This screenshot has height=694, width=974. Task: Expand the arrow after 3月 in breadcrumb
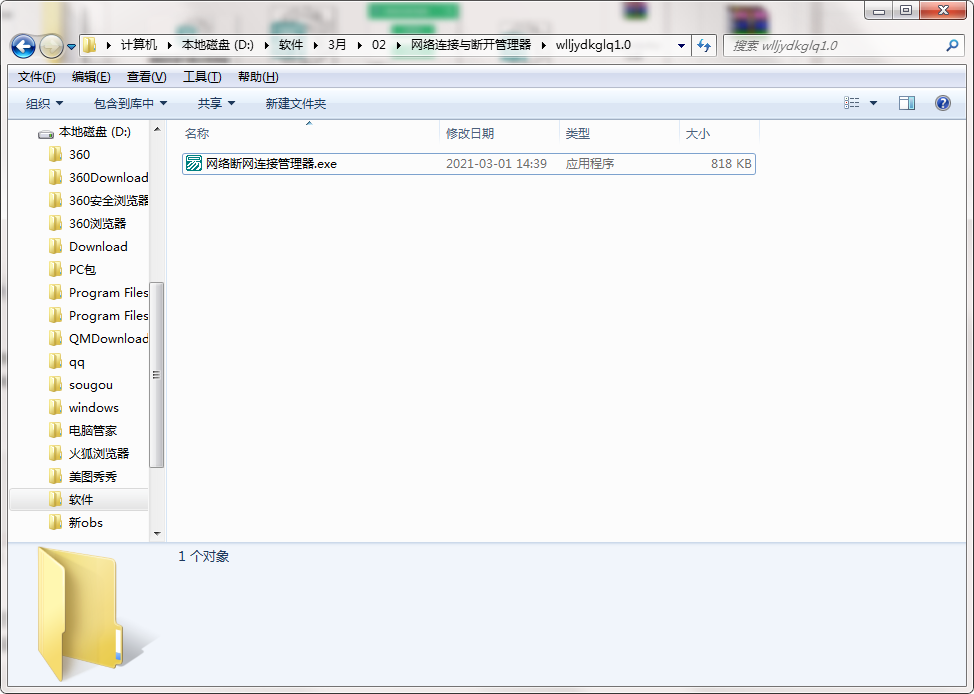(x=359, y=45)
